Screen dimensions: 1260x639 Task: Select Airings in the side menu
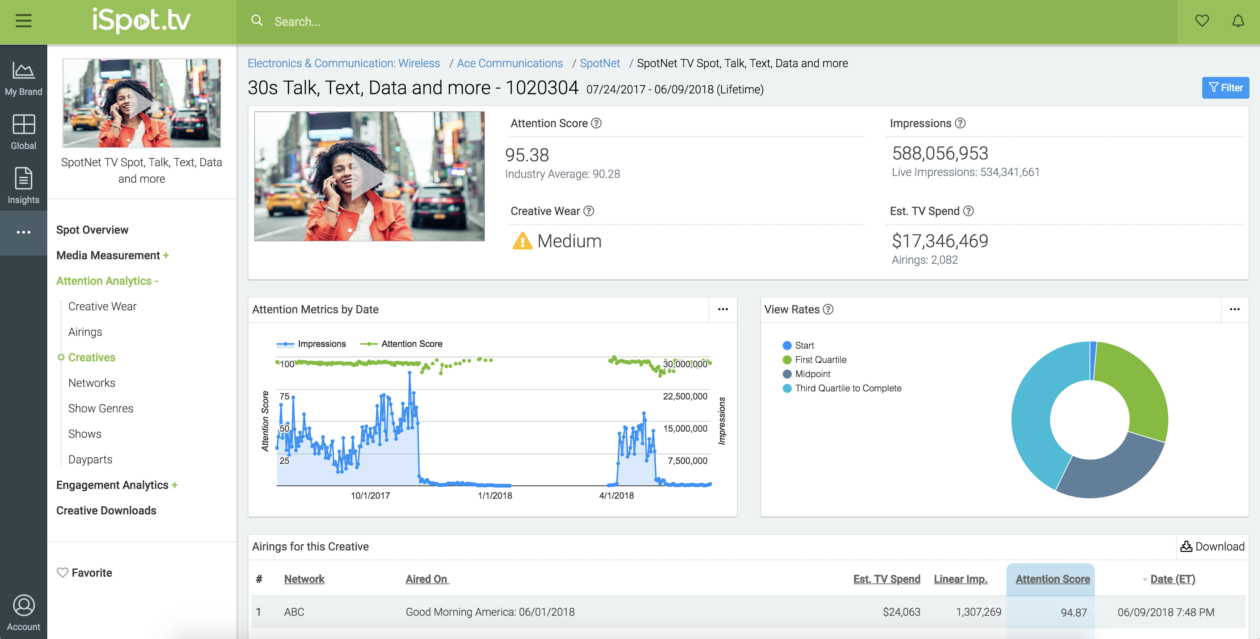[x=85, y=332]
